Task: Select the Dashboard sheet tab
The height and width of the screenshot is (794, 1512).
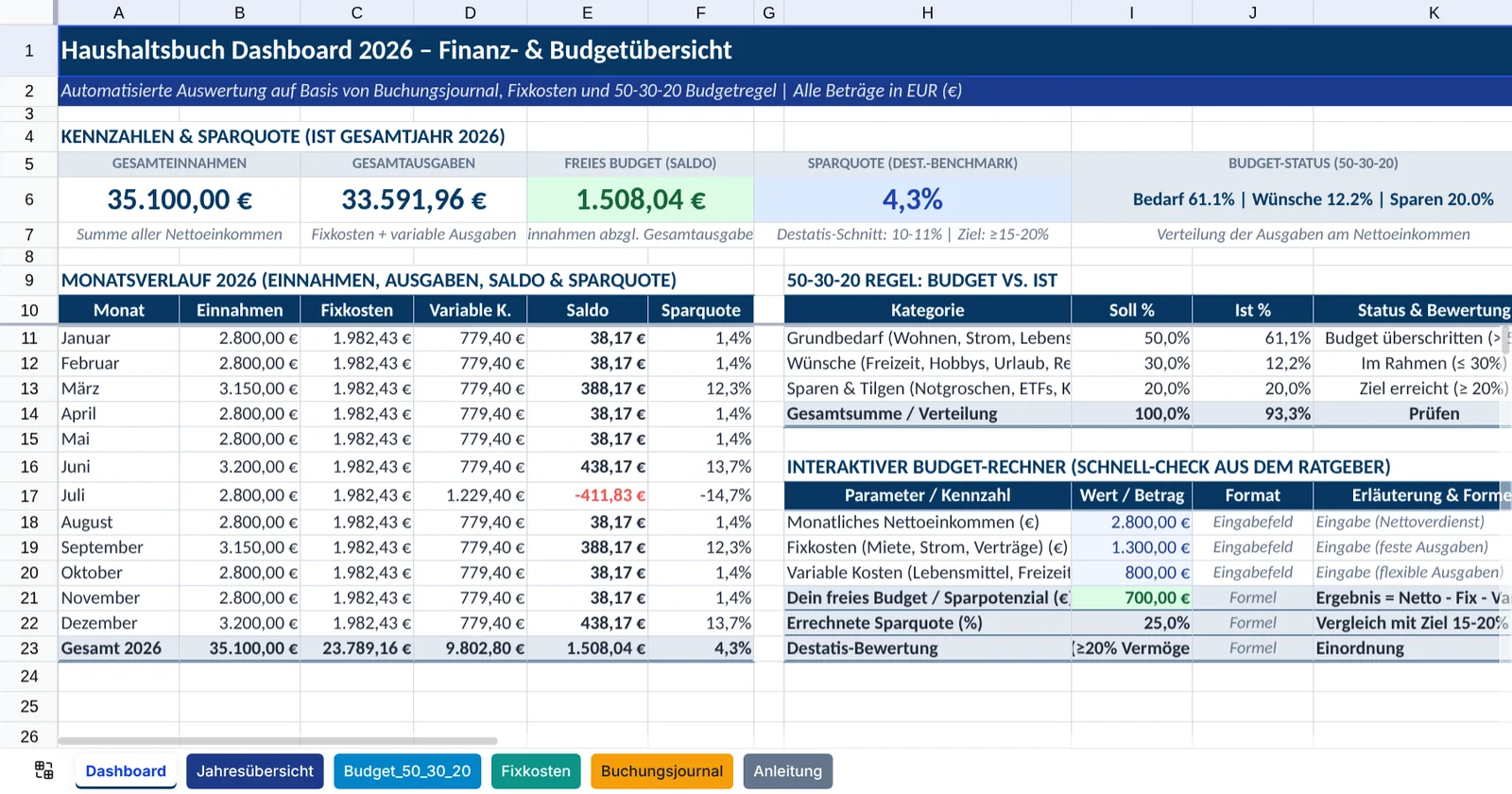Action: (x=126, y=771)
